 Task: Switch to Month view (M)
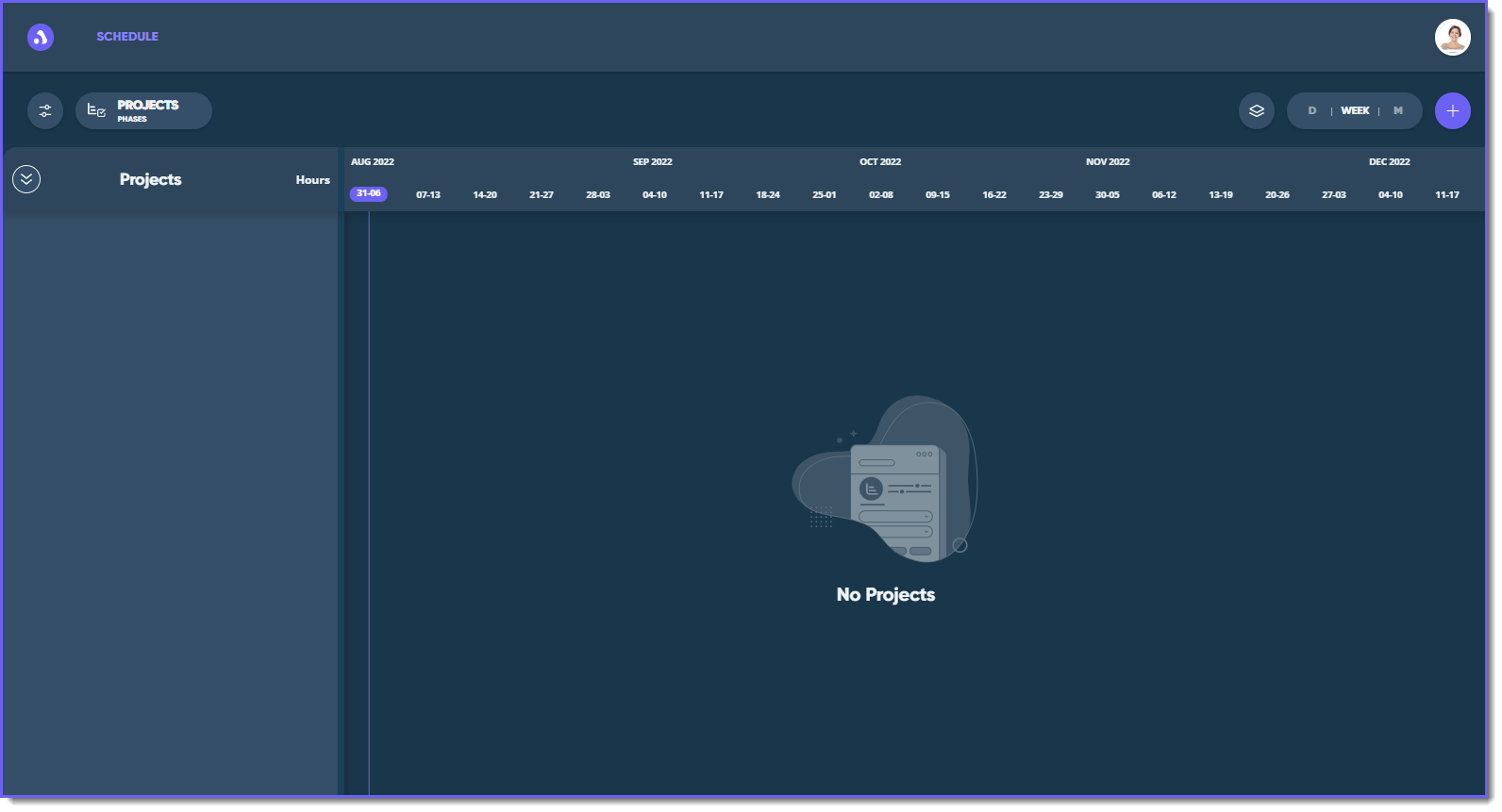(1397, 111)
